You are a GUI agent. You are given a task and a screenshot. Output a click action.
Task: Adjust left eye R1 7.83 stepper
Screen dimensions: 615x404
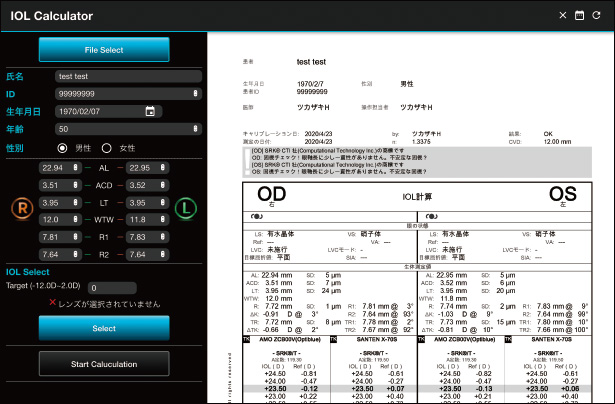pos(162,237)
